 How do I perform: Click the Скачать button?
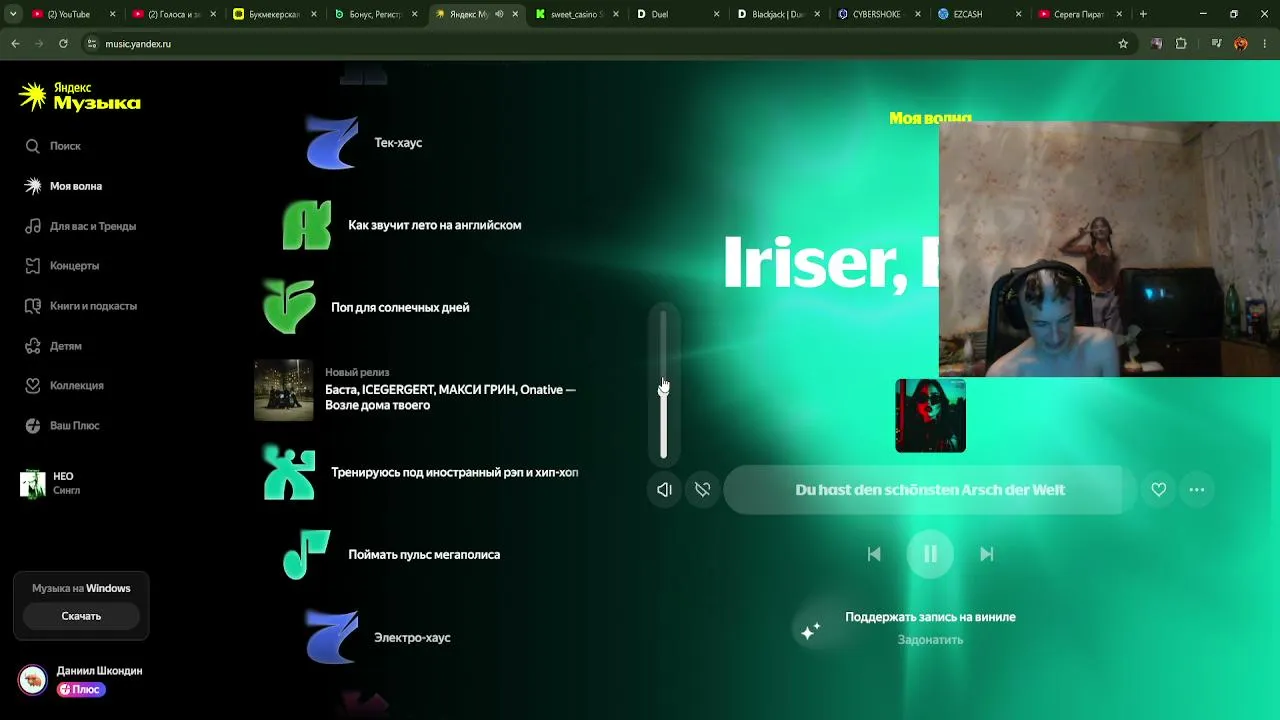click(81, 616)
